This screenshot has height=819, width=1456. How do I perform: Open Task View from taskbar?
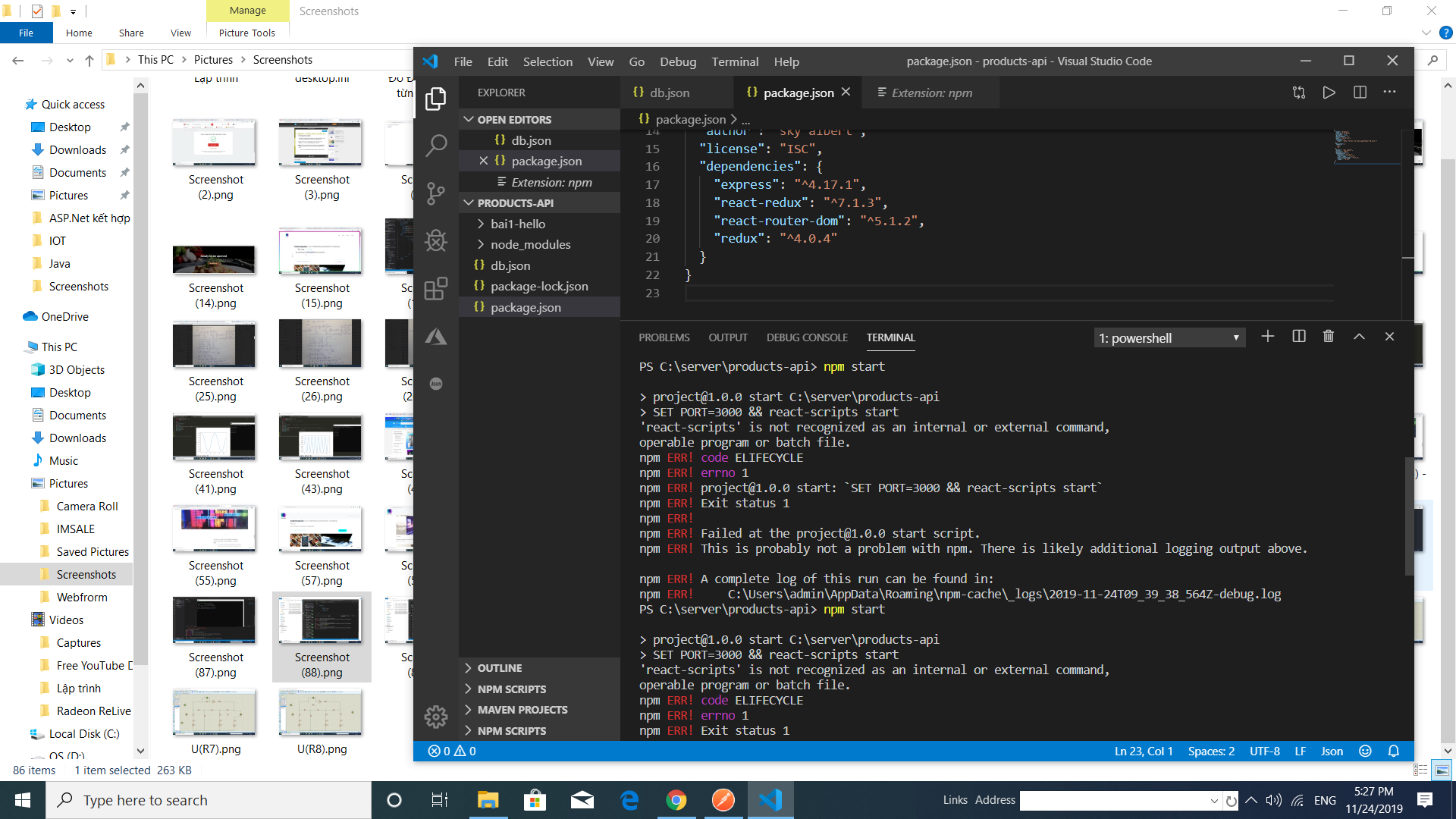point(440,800)
